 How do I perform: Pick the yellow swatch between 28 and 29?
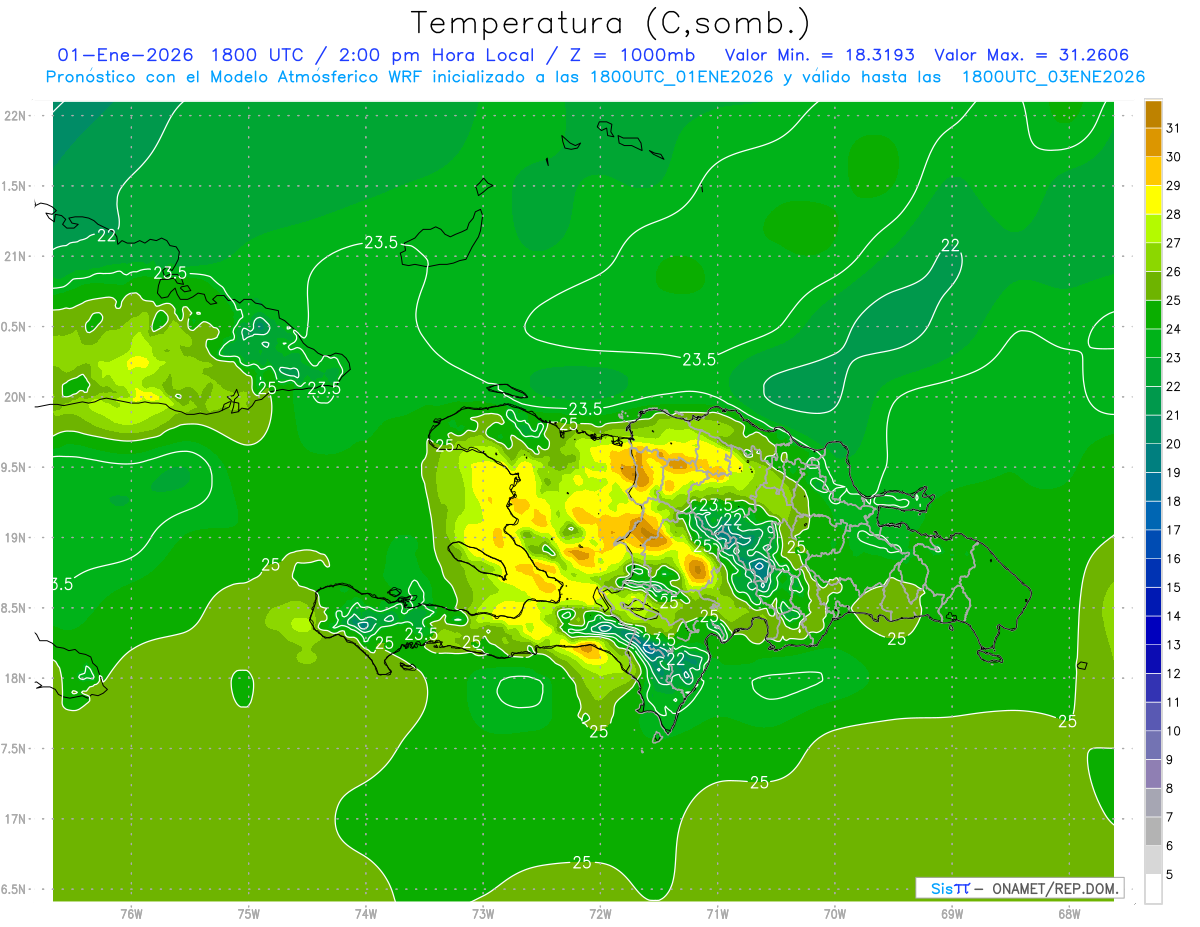tap(1153, 200)
